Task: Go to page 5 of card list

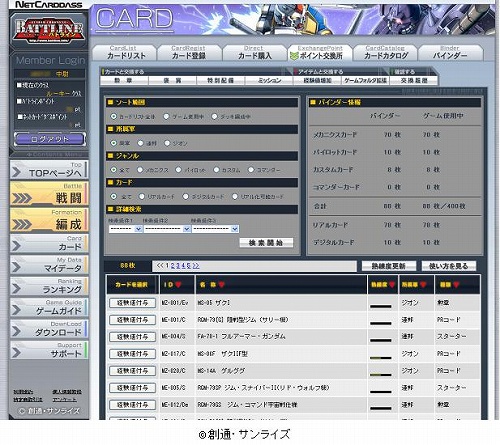Action: pos(189,266)
